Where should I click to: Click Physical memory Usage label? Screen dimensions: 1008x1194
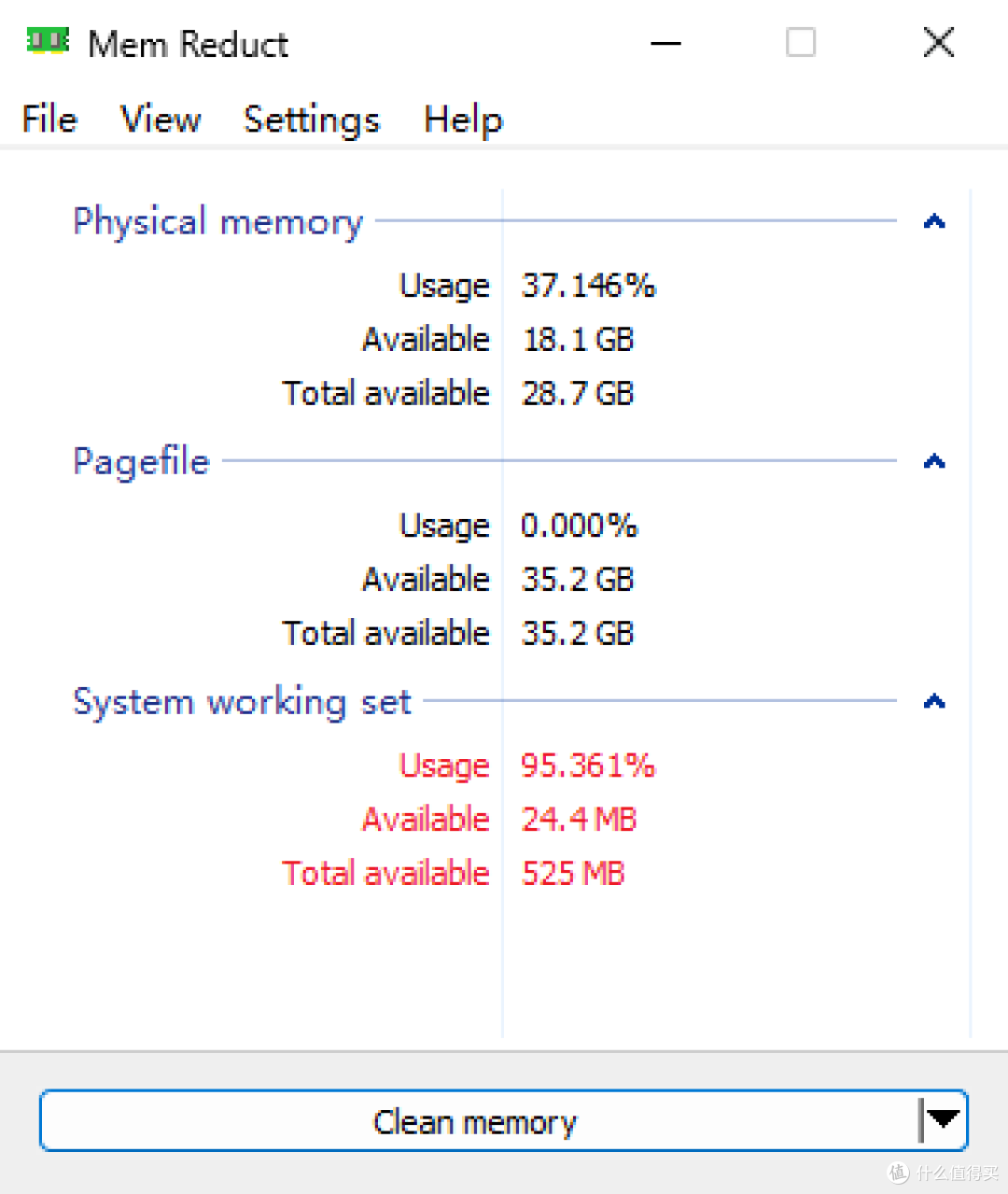point(444,286)
